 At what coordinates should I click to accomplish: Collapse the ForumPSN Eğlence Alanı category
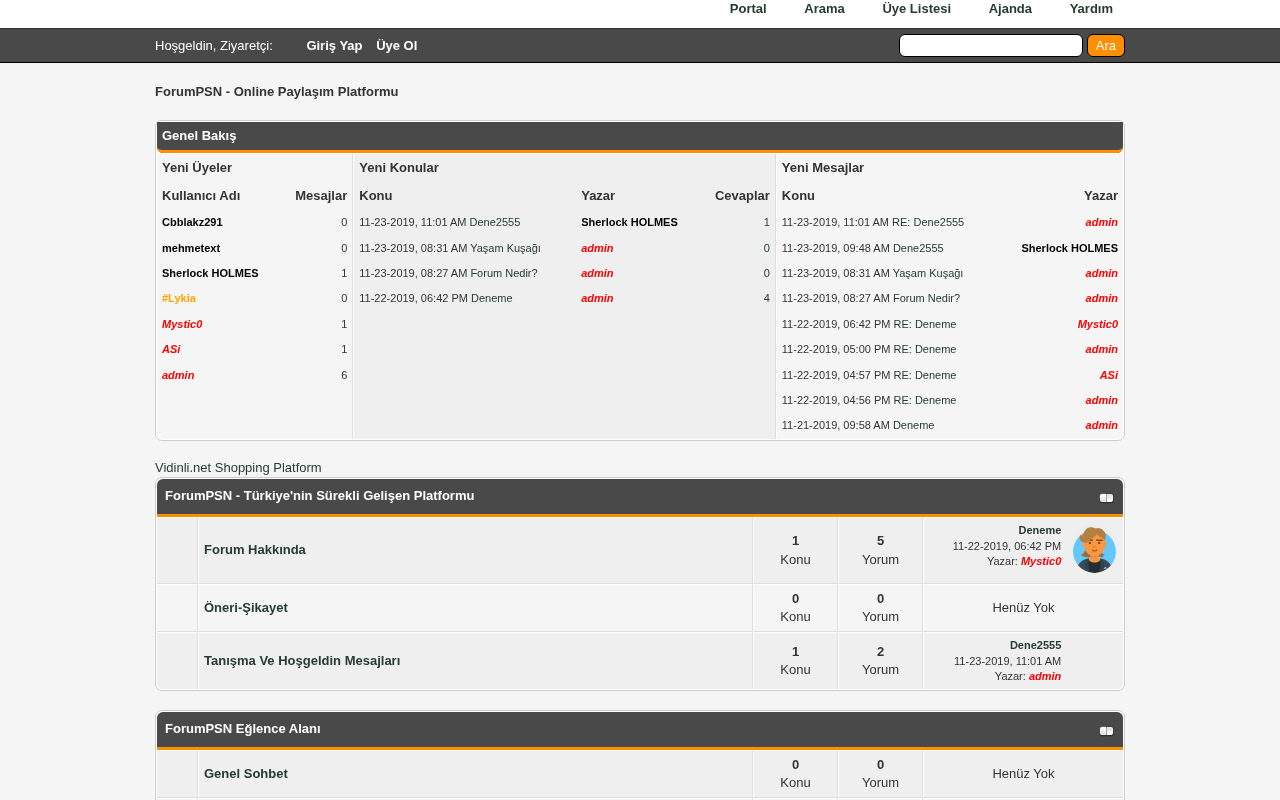click(x=1106, y=730)
